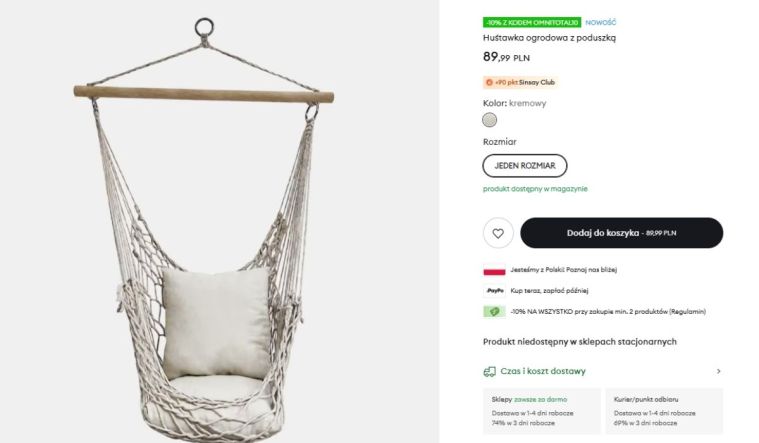Expand Czas i koszt dostawy chevron
The width and height of the screenshot is (759, 443).
718,371
